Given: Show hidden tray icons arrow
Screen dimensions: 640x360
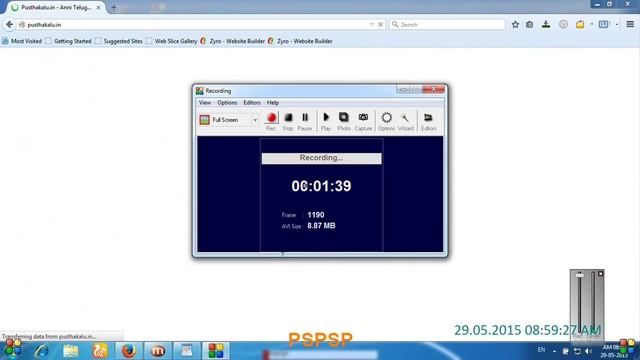Looking at the screenshot, I should click(554, 351).
